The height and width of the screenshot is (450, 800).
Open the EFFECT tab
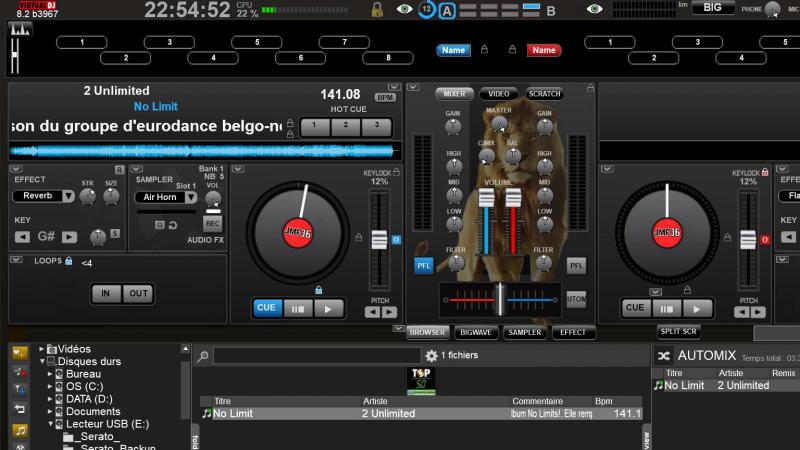pyautogui.click(x=573, y=333)
